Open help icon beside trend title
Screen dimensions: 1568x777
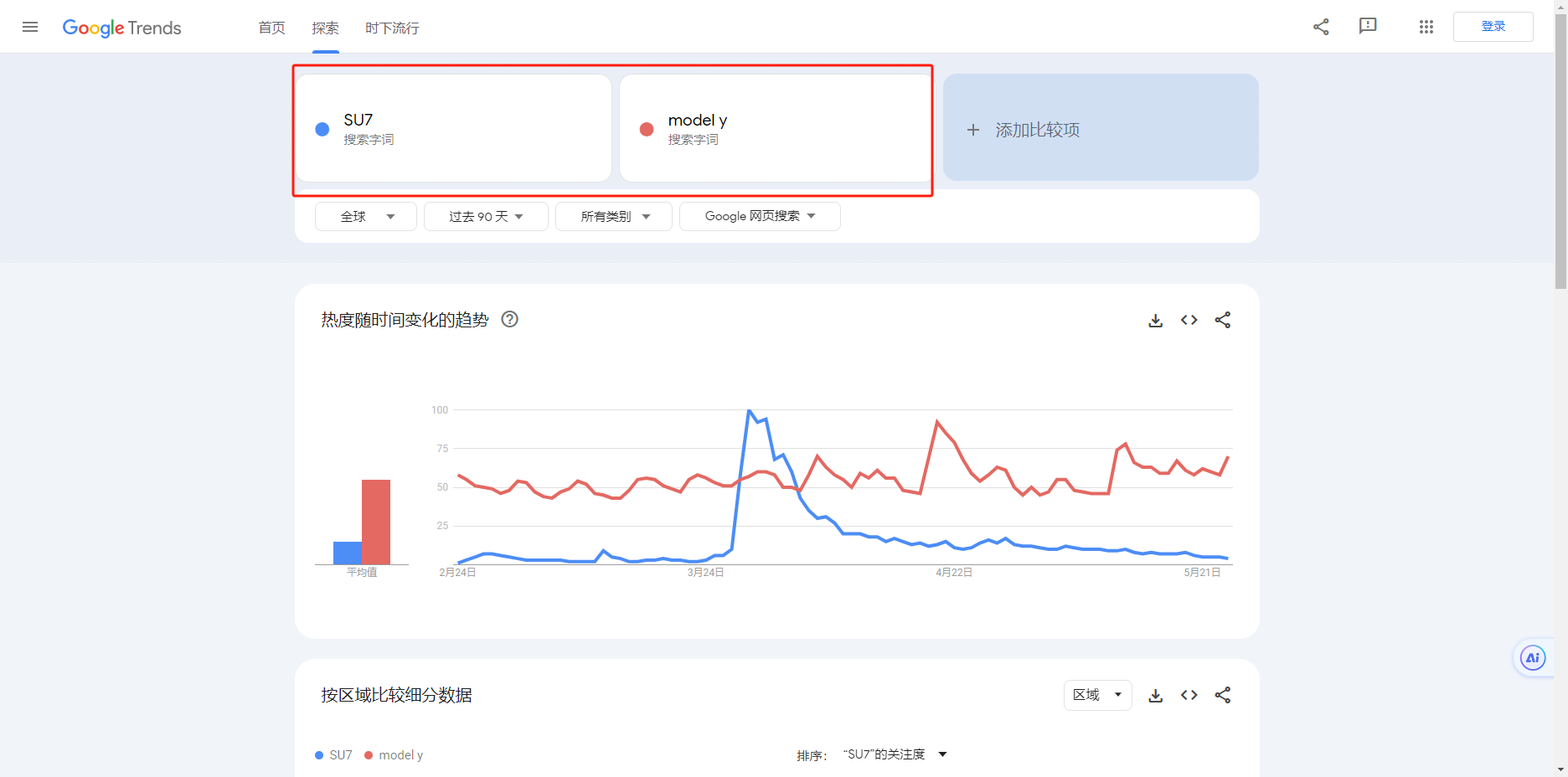coord(509,319)
